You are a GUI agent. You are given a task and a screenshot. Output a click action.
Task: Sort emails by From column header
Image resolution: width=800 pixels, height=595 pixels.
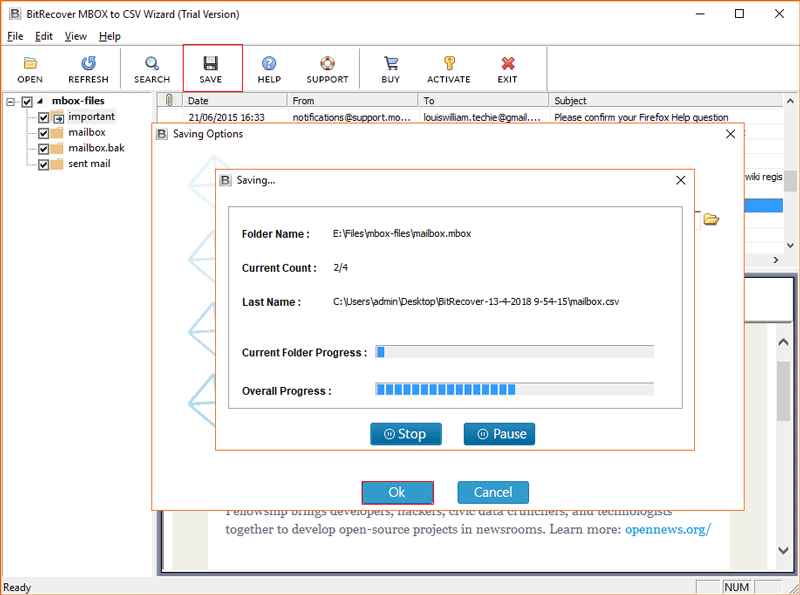353,100
